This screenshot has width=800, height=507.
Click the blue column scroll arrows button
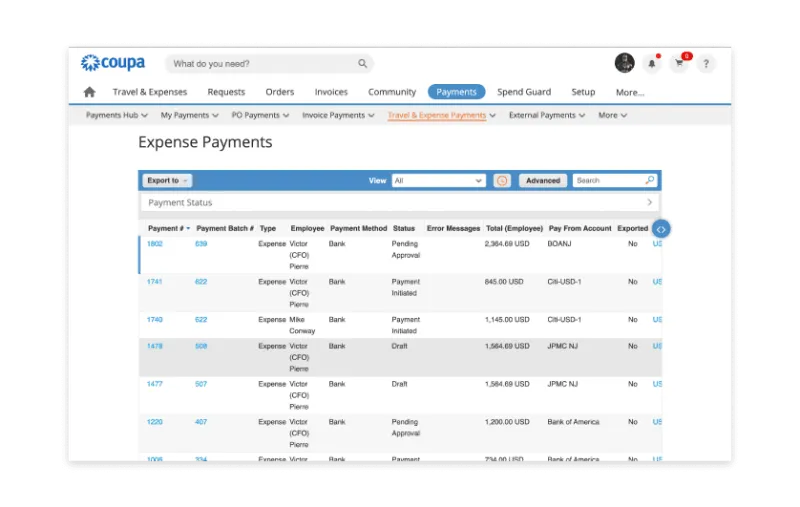(x=661, y=229)
